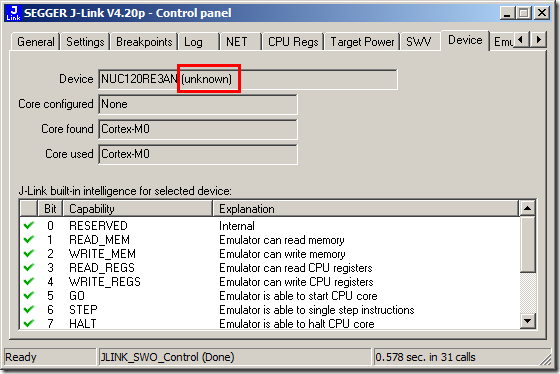Viewport: 560px width, 374px height.
Task: Click the green checkmark for WRITE_REGS
Action: [x=29, y=281]
